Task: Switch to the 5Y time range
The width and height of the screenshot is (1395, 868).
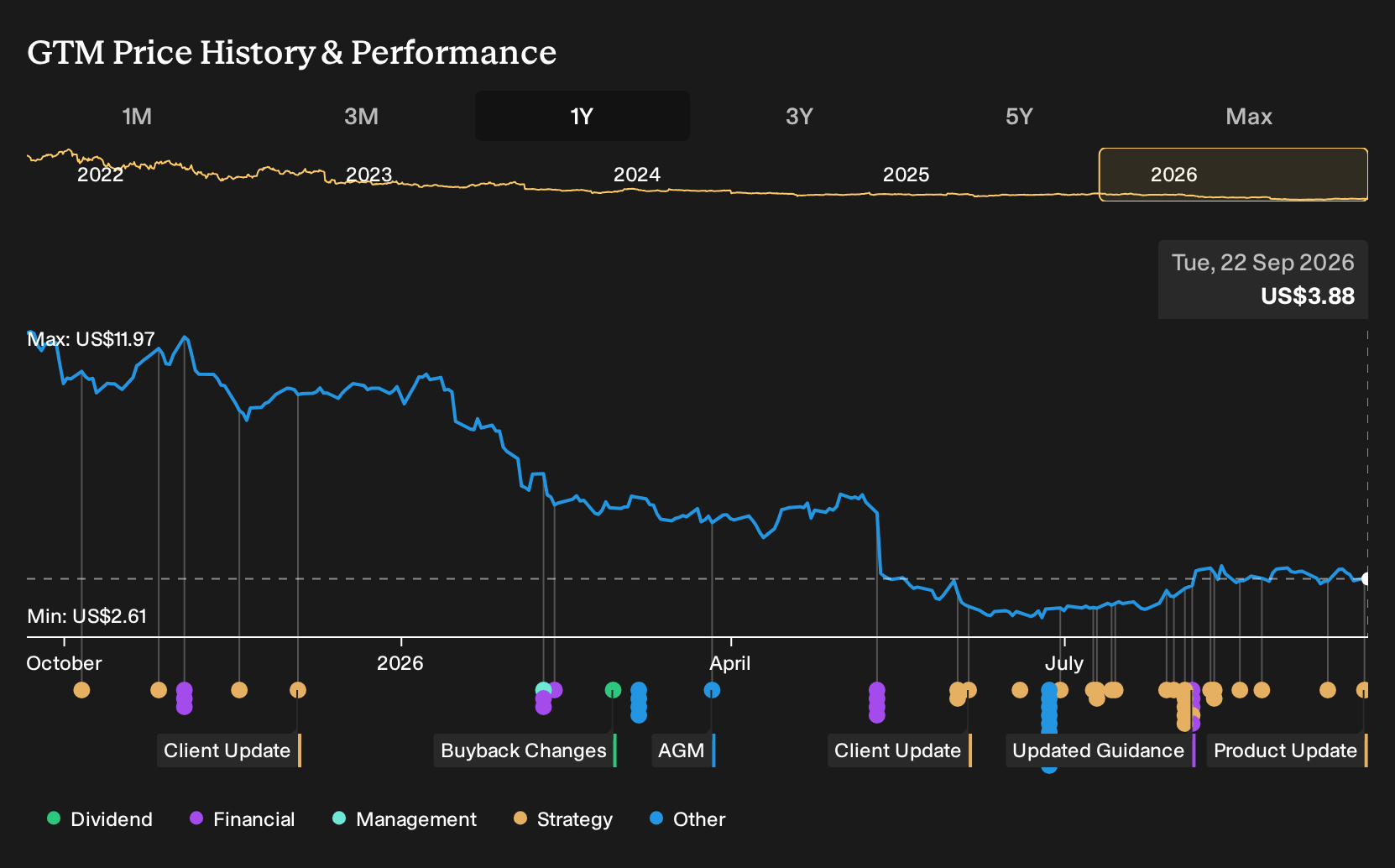Action: [x=1019, y=116]
